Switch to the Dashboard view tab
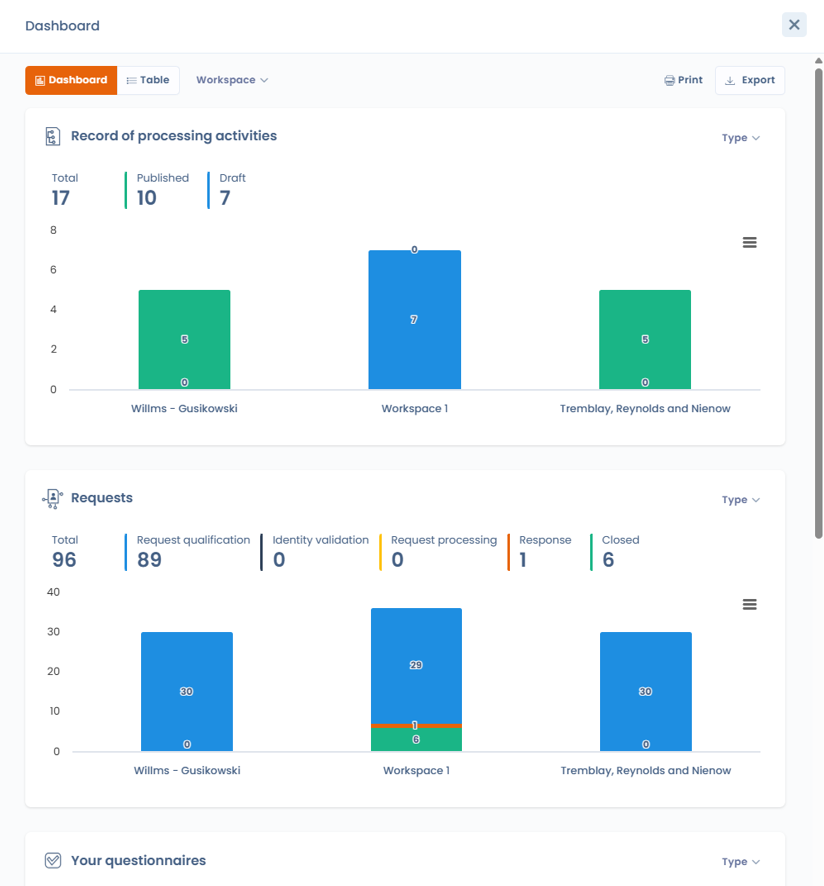 71,80
